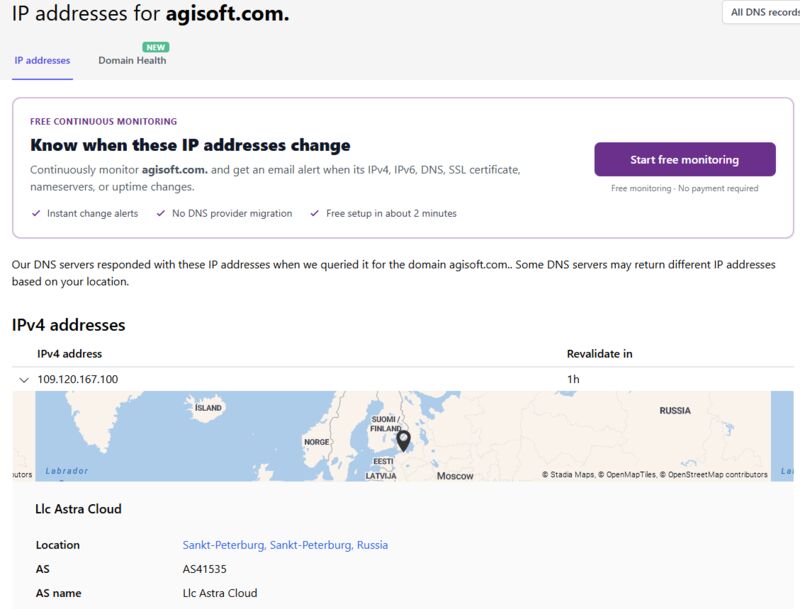Click the Start free monitoring button
800x609 pixels.
pyautogui.click(x=685, y=160)
